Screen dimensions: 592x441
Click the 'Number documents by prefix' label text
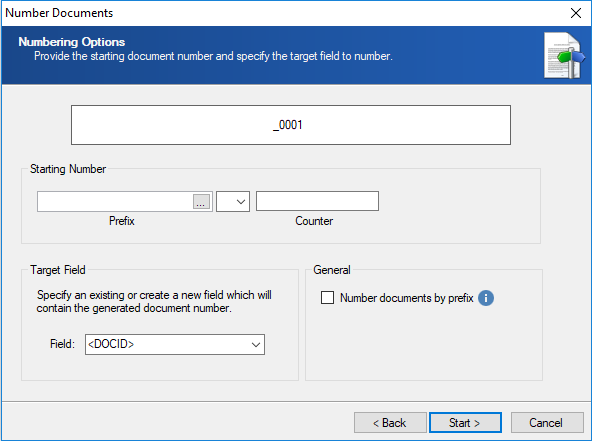tap(406, 298)
